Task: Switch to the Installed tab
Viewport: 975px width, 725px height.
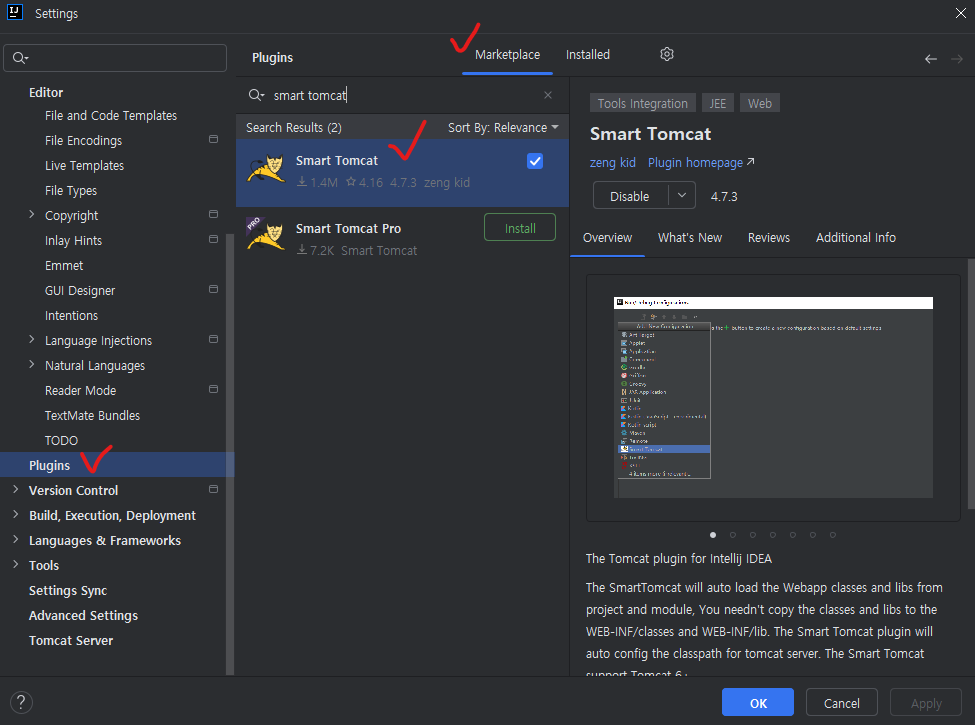Action: click(588, 55)
